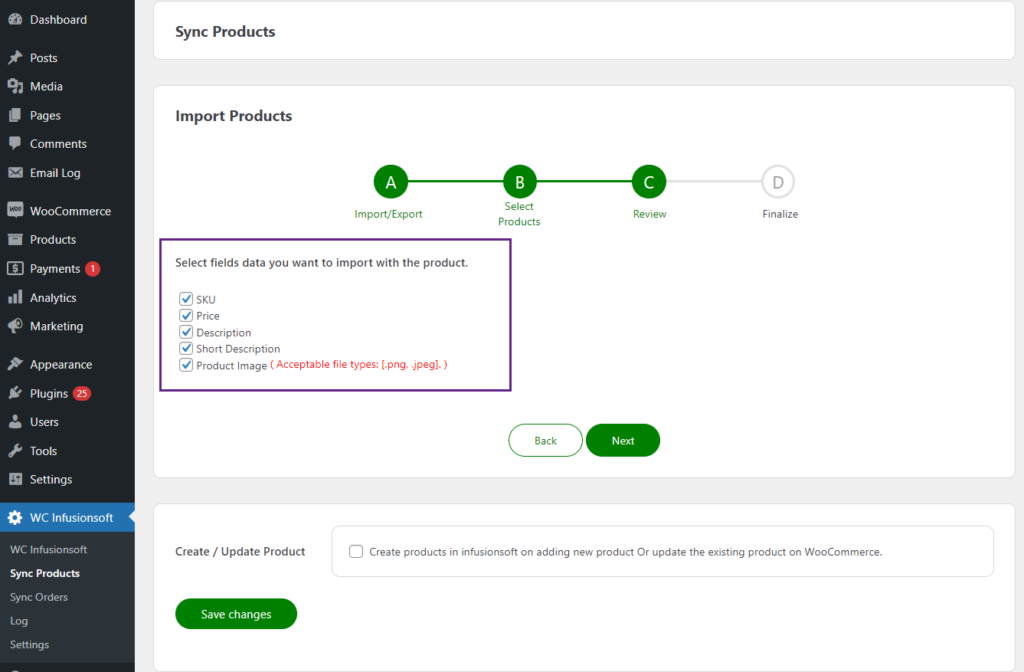Toggle the Description checkbox
Viewport: 1024px width, 672px height.
[x=186, y=332]
